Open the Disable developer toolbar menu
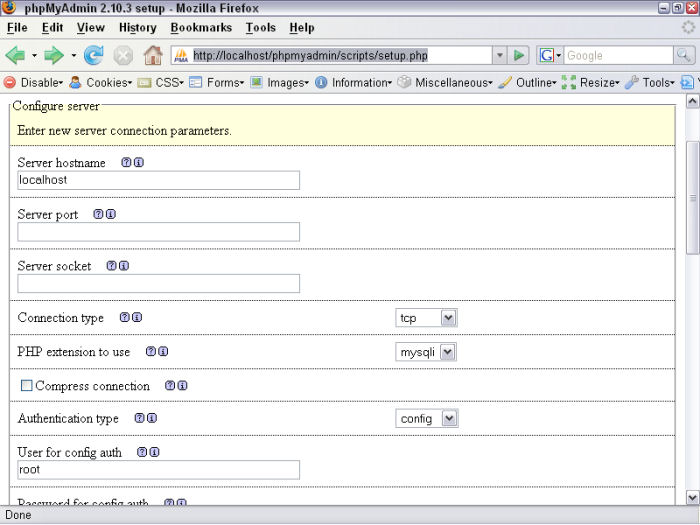Screen dimensions: 700x525 (34, 83)
